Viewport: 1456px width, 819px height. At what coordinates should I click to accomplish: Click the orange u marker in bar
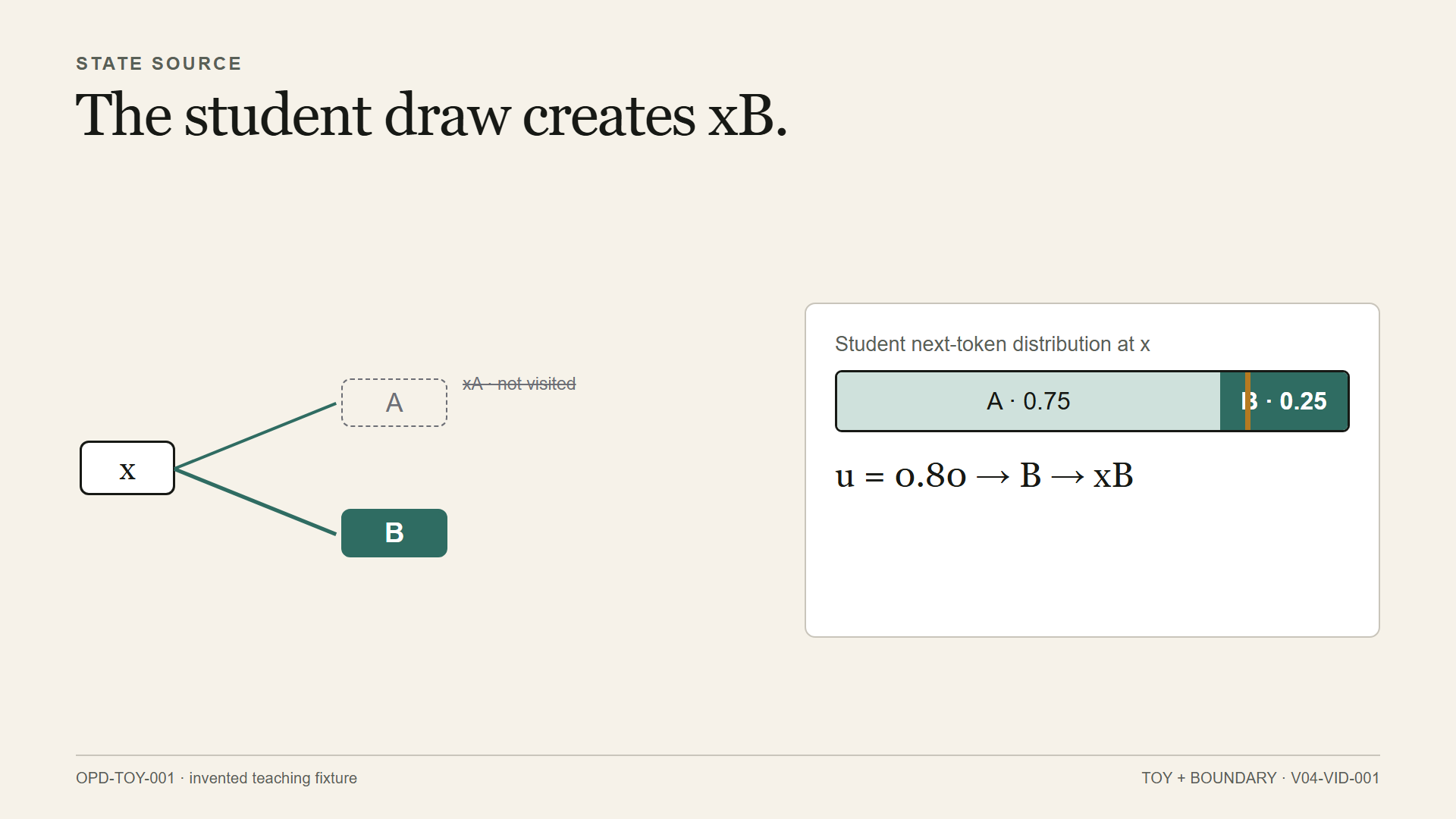point(1247,401)
